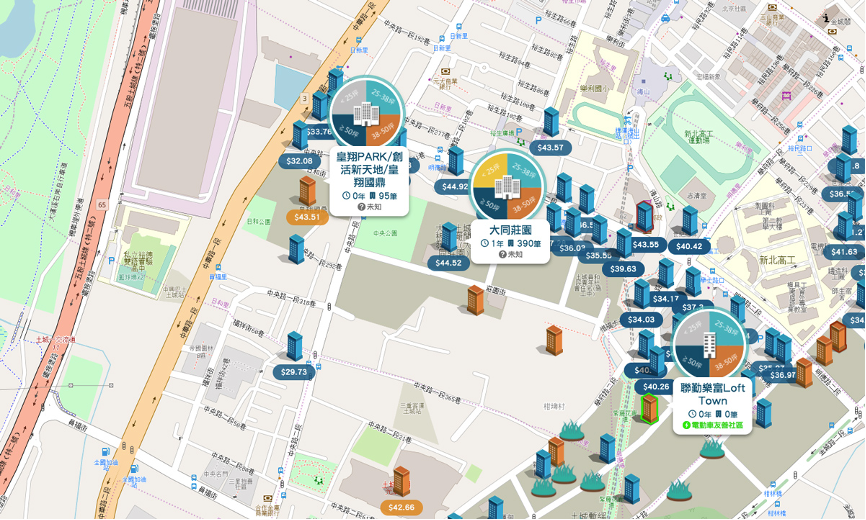Select the orange building above the $42.66 tag
The image size is (866, 520).
(402, 481)
